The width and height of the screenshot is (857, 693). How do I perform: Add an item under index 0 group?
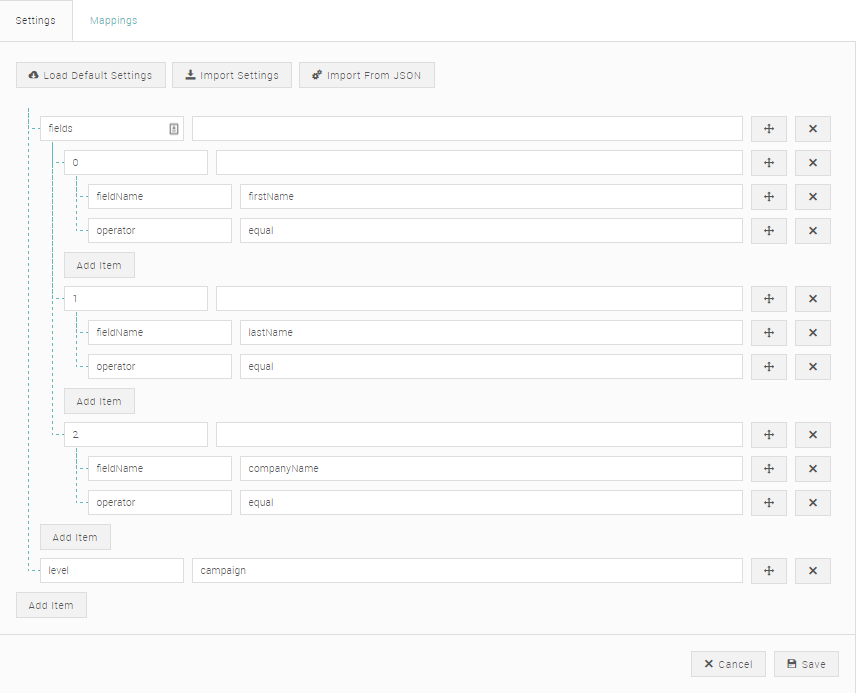99,265
